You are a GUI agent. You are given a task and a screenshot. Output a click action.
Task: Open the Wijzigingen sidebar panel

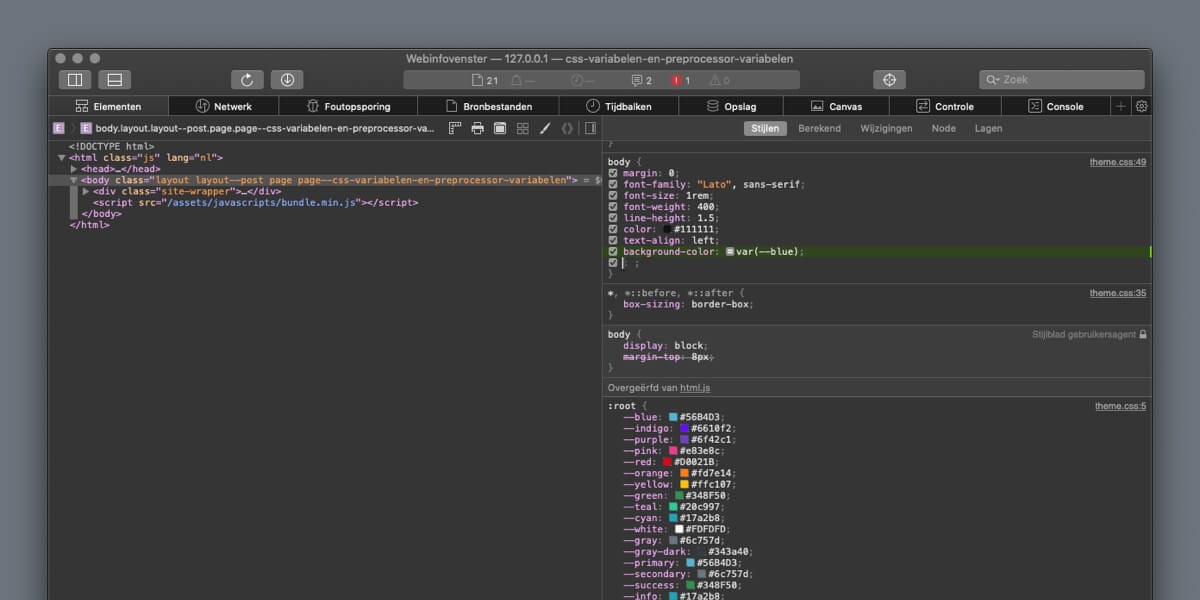[886, 128]
